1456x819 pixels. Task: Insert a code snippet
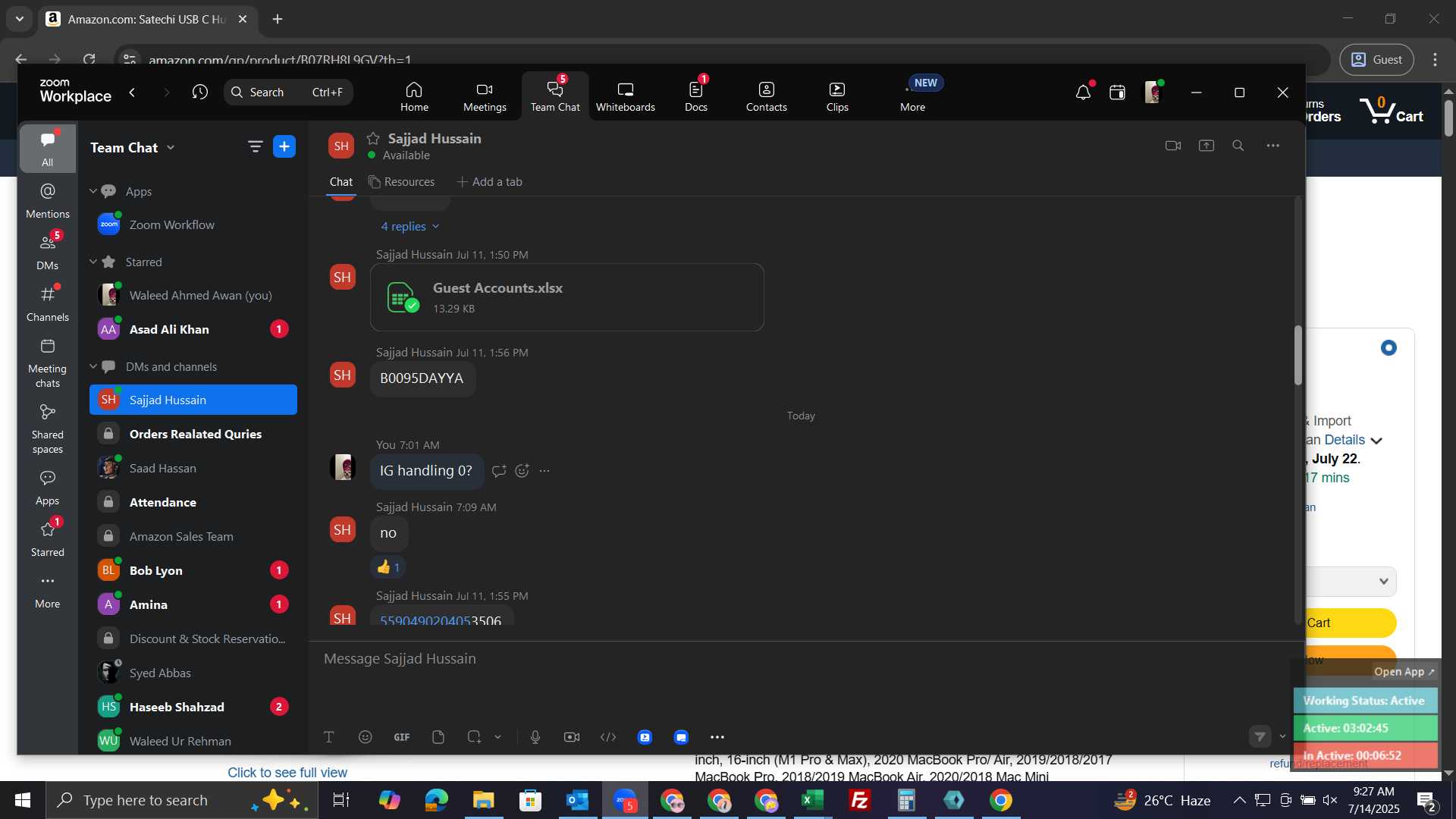coord(608,737)
